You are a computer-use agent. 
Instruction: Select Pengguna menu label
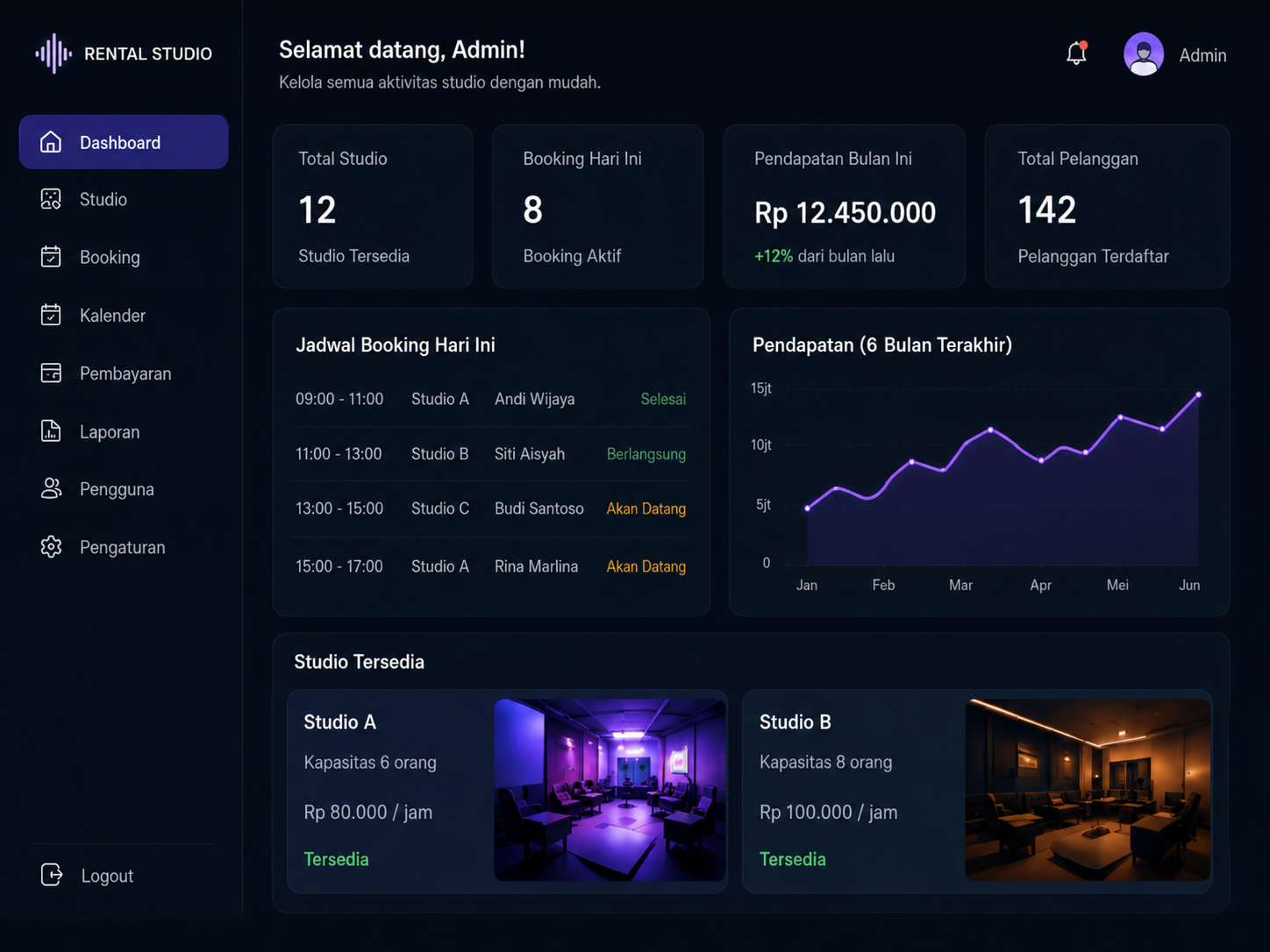pyautogui.click(x=117, y=489)
